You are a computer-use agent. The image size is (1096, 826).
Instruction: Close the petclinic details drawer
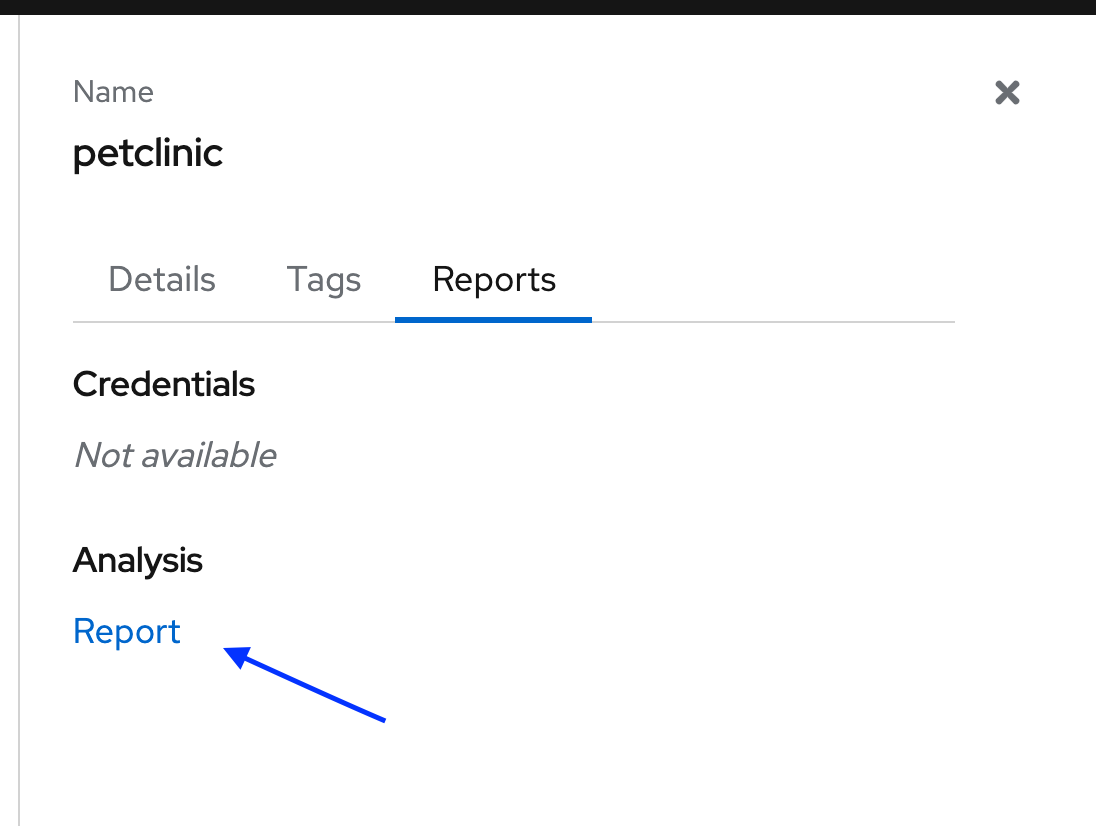coord(1007,93)
